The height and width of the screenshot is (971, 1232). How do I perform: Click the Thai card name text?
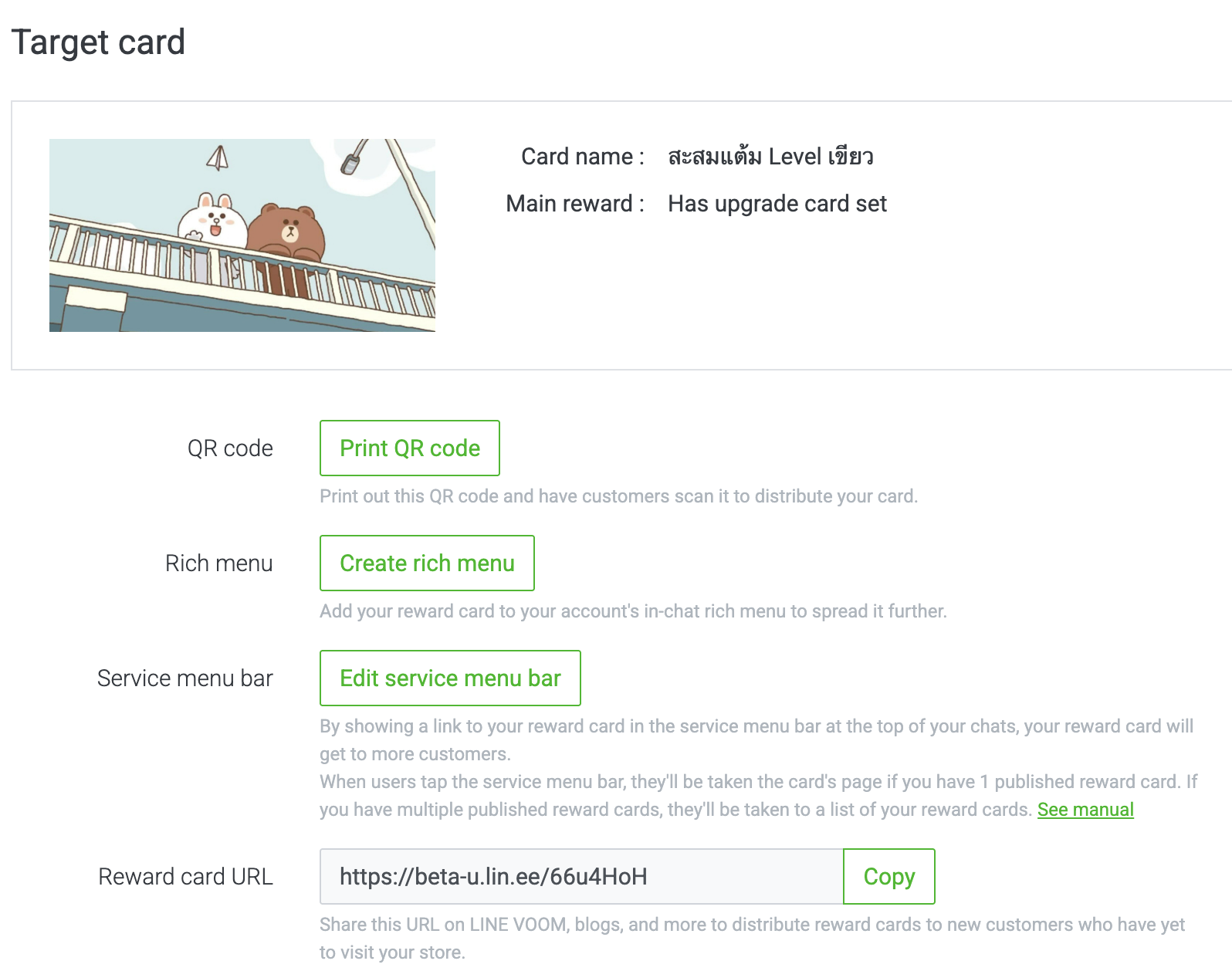point(770,157)
